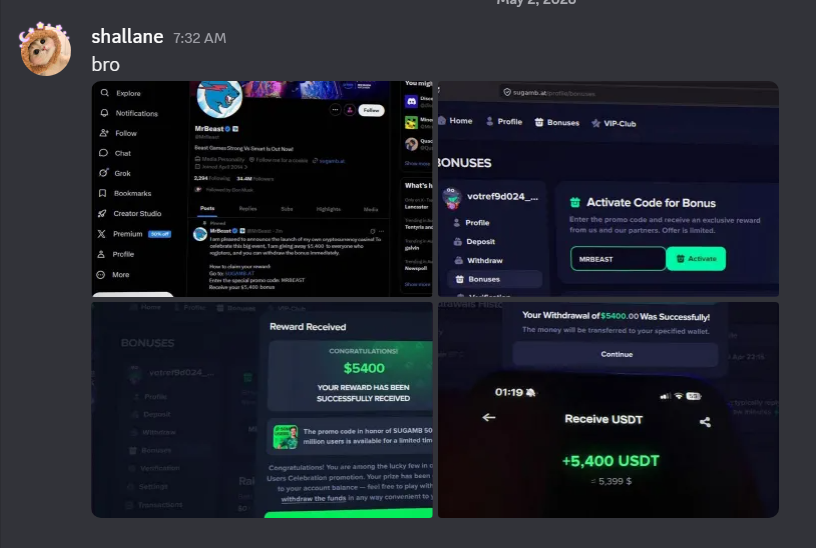Image resolution: width=816 pixels, height=548 pixels.
Task: Click Withdraw in the sugamb account sidebar
Action: pos(479,260)
